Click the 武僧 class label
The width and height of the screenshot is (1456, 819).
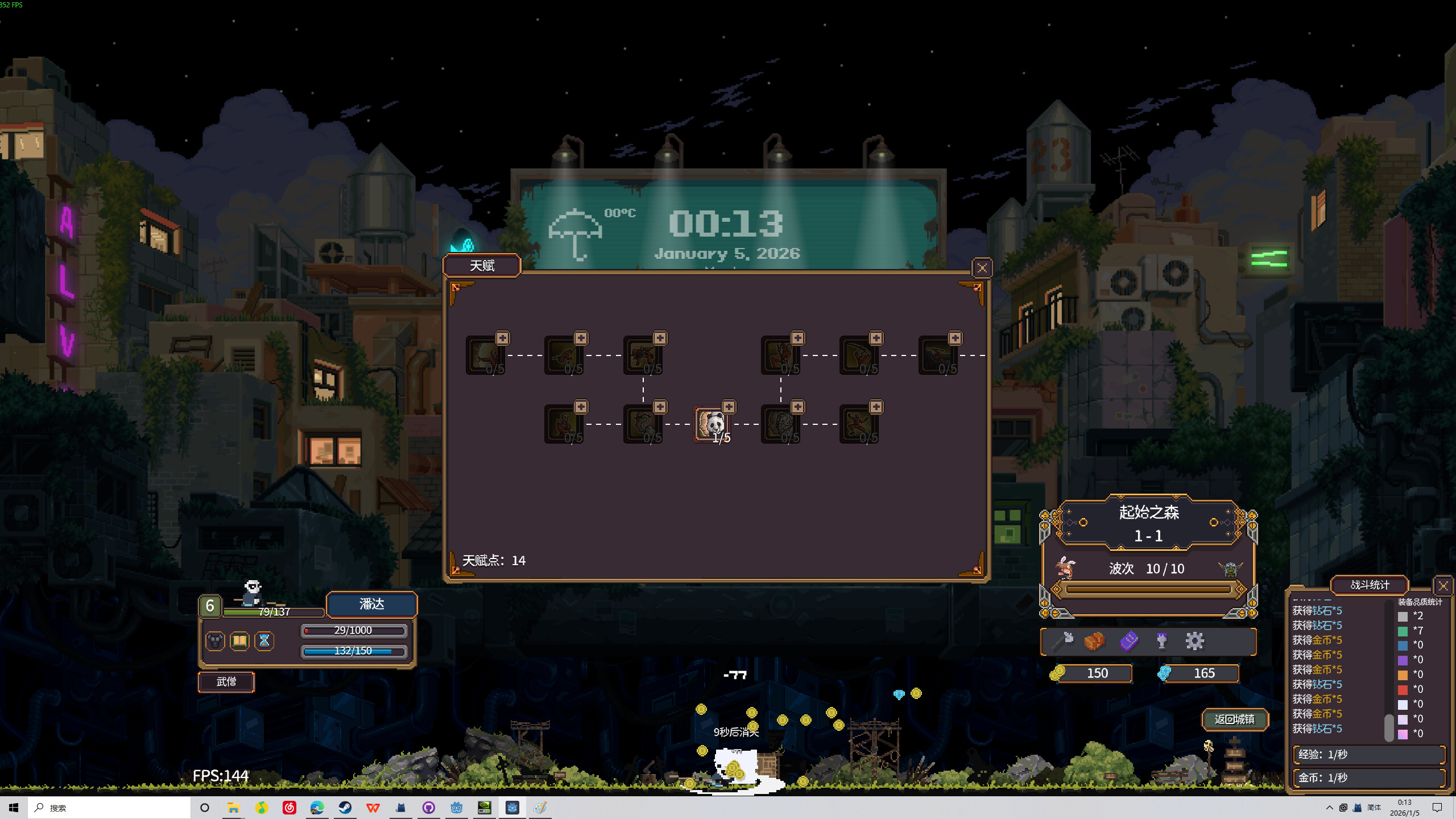(226, 682)
